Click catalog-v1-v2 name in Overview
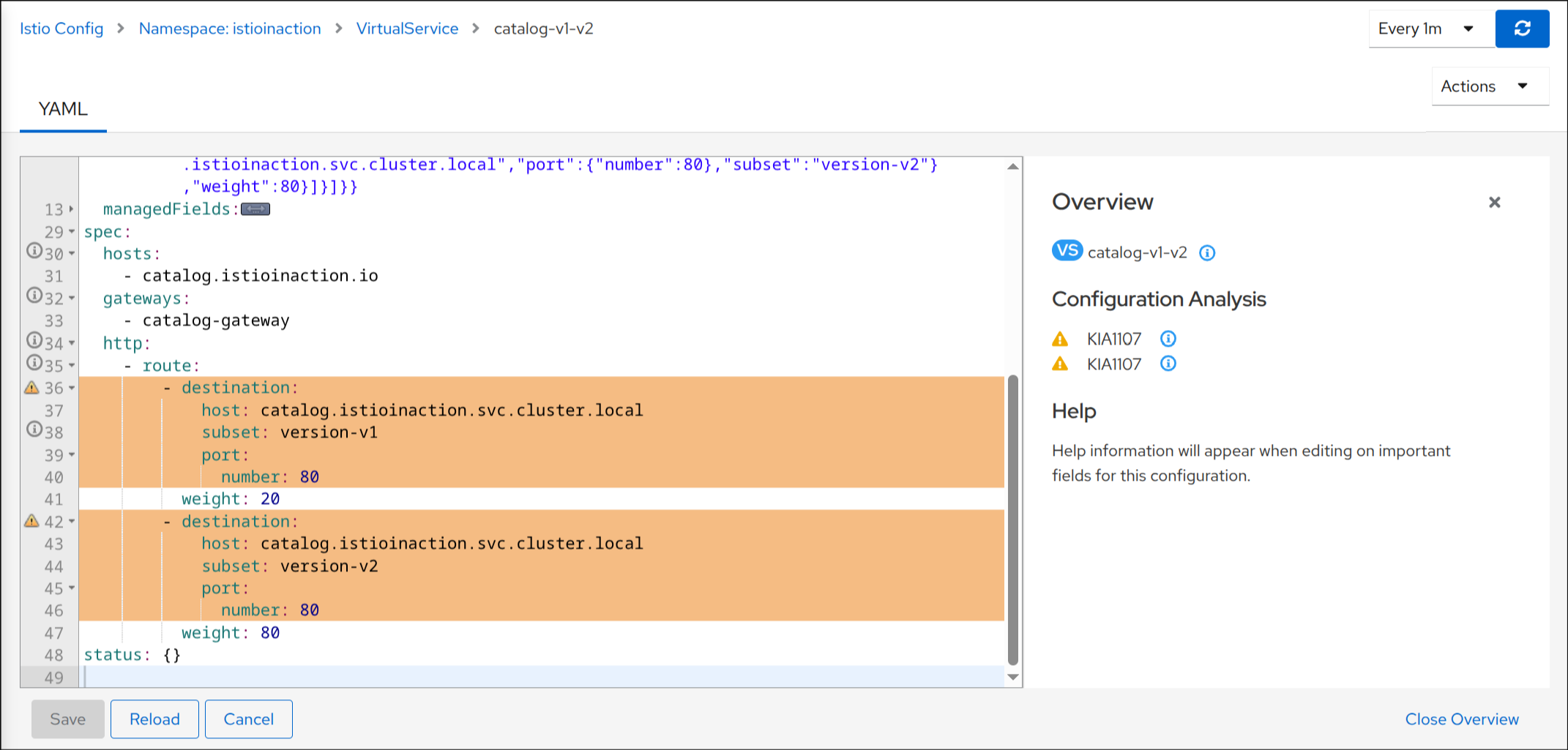Image resolution: width=1568 pixels, height=750 pixels. point(1138,252)
